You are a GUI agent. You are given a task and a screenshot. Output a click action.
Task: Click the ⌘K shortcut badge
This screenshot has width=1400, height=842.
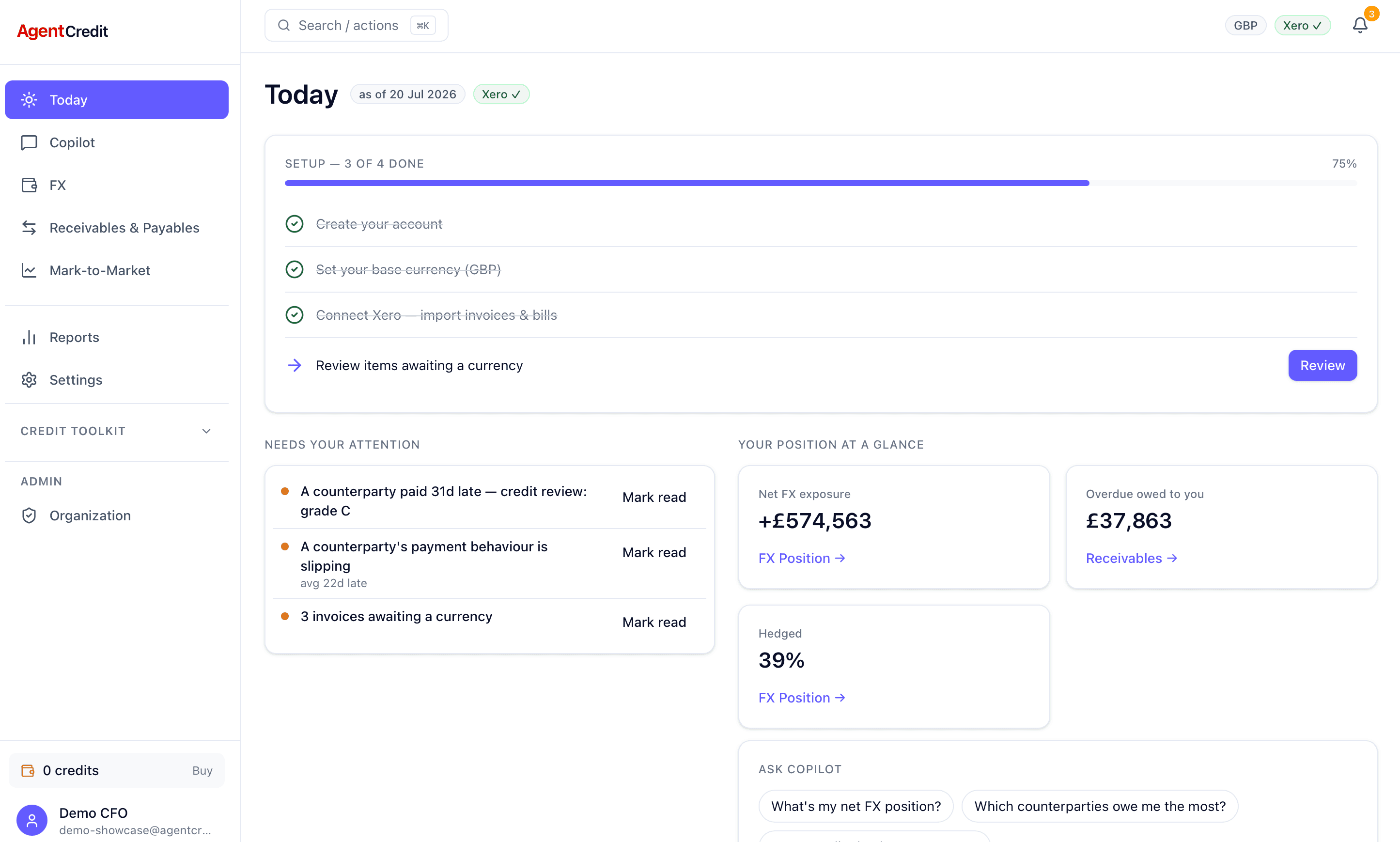(422, 26)
